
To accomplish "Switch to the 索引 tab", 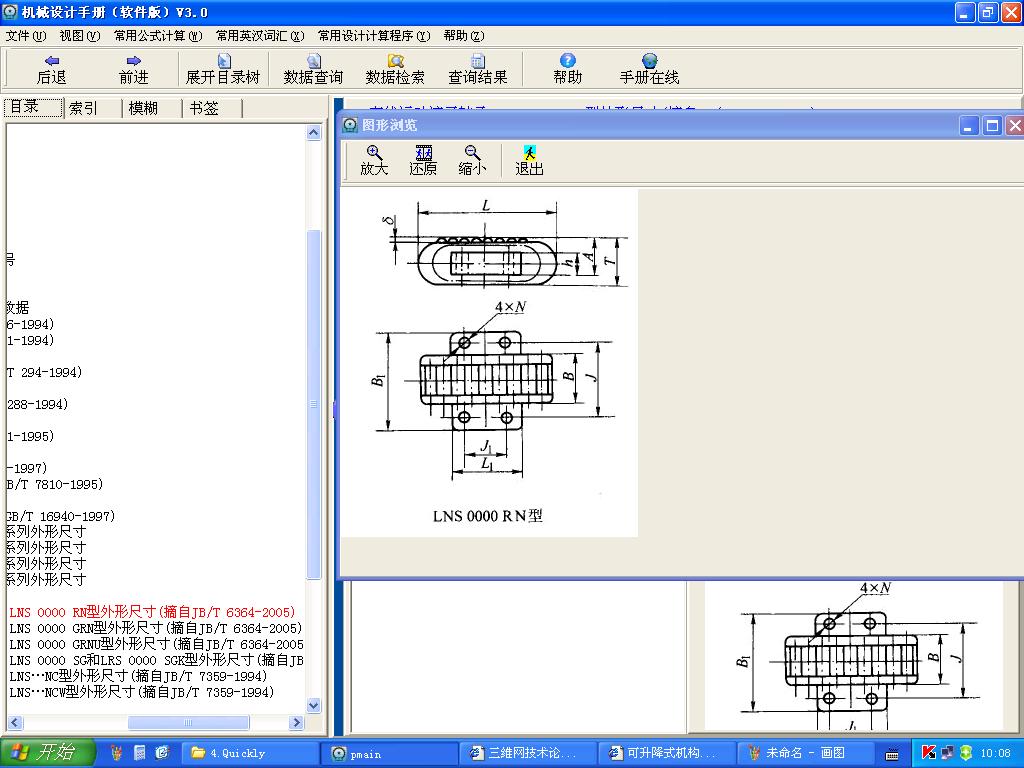I will 93,108.
